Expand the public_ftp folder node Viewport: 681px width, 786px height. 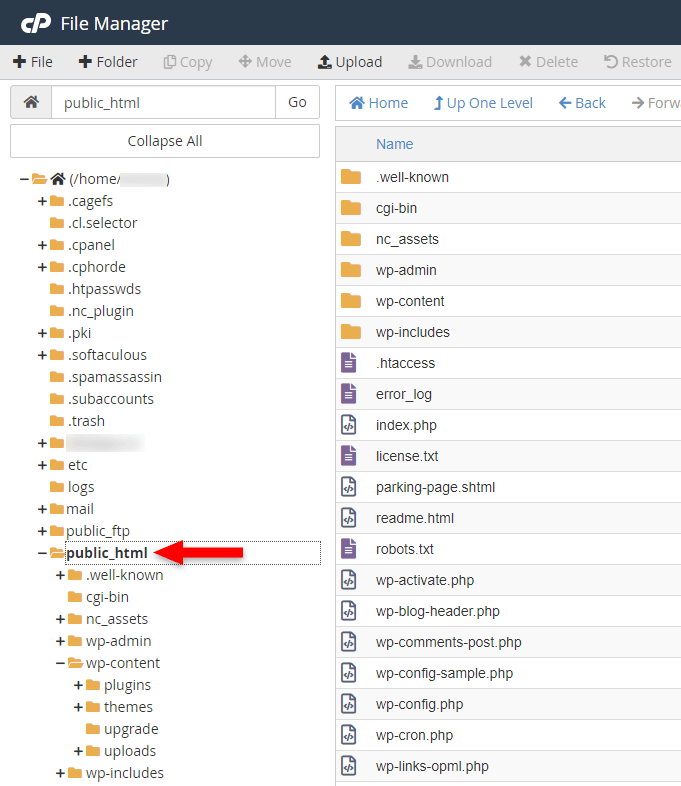click(x=42, y=531)
